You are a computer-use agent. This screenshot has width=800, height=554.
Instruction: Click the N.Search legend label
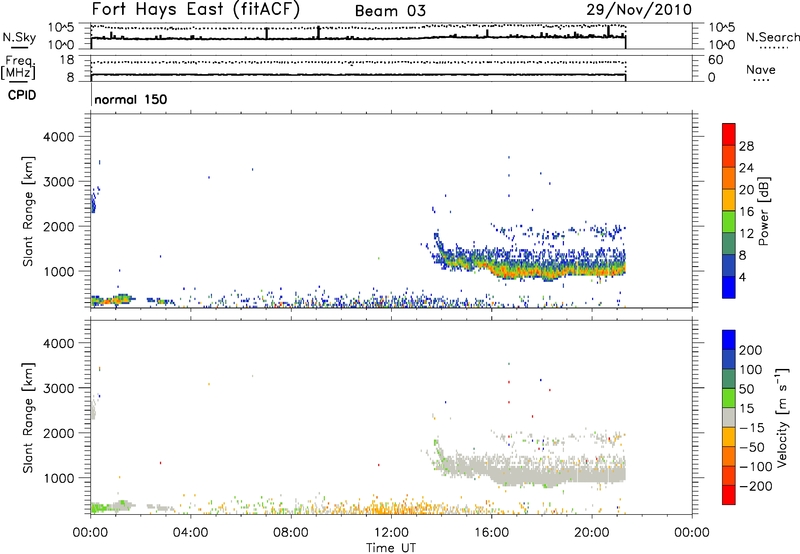(x=772, y=37)
